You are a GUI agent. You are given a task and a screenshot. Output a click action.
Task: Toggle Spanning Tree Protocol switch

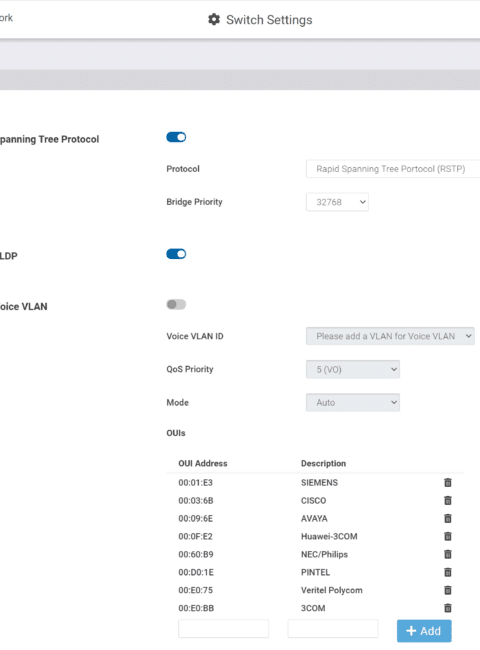click(x=176, y=137)
